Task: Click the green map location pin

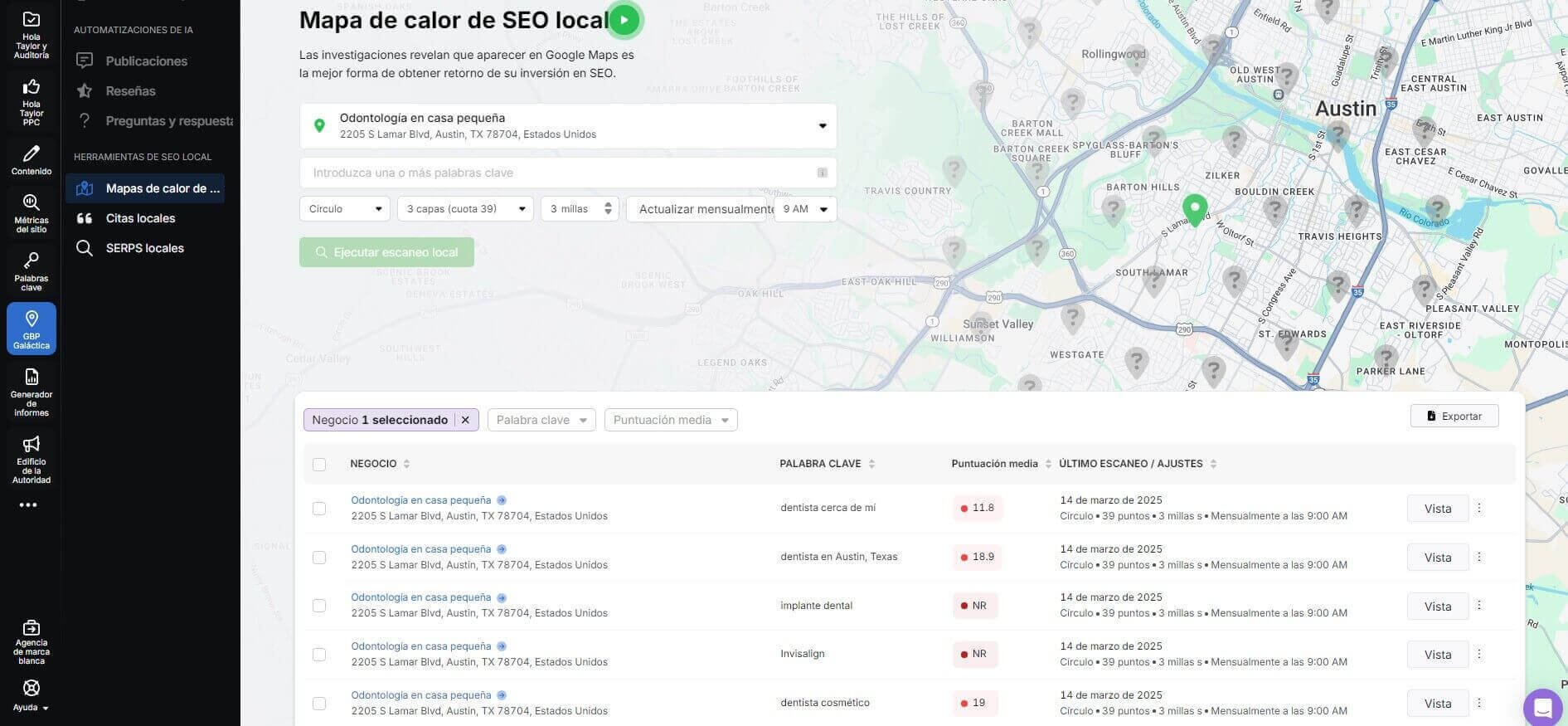Action: pyautogui.click(x=1194, y=208)
